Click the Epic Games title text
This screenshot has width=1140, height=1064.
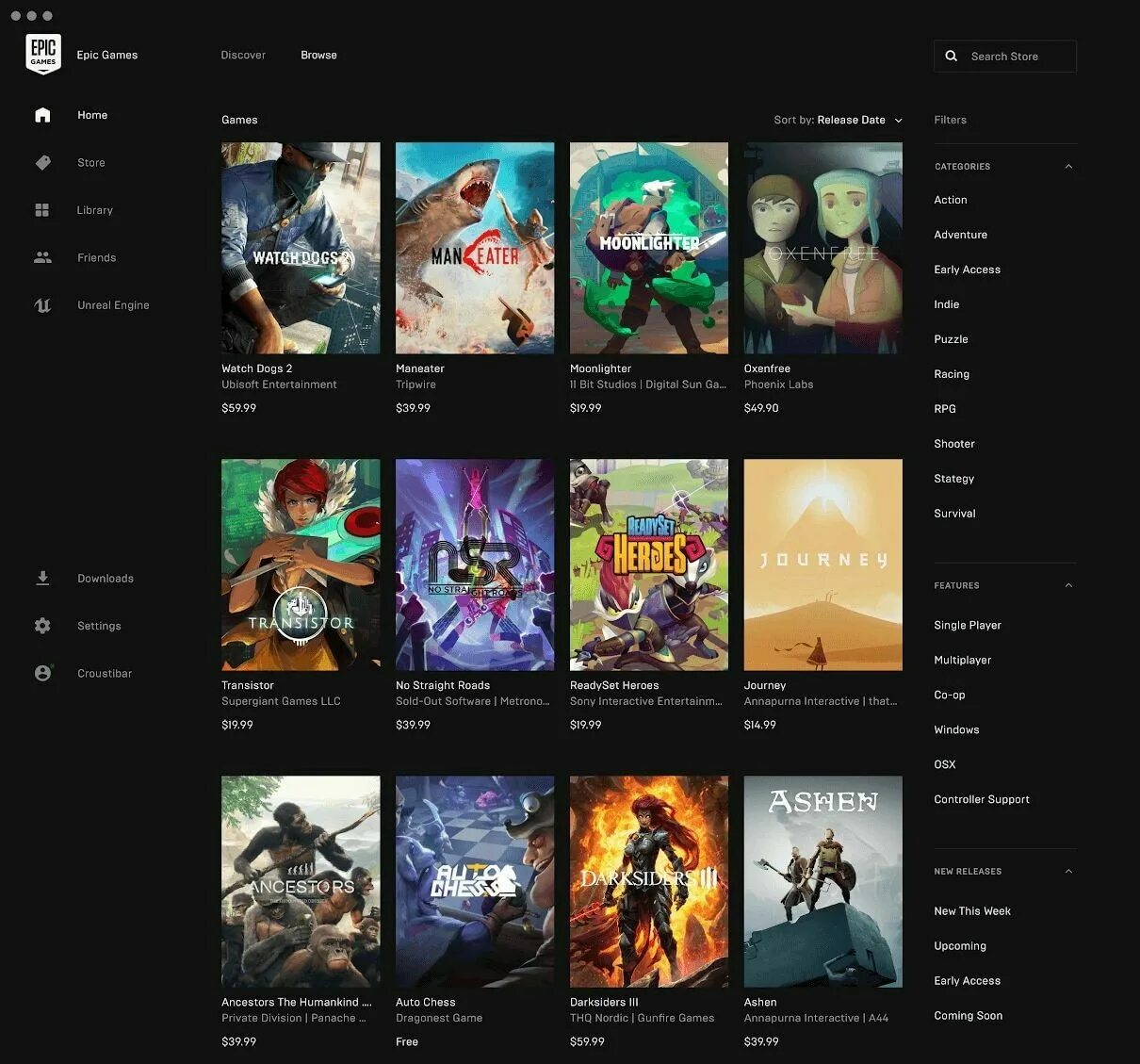pyautogui.click(x=106, y=55)
